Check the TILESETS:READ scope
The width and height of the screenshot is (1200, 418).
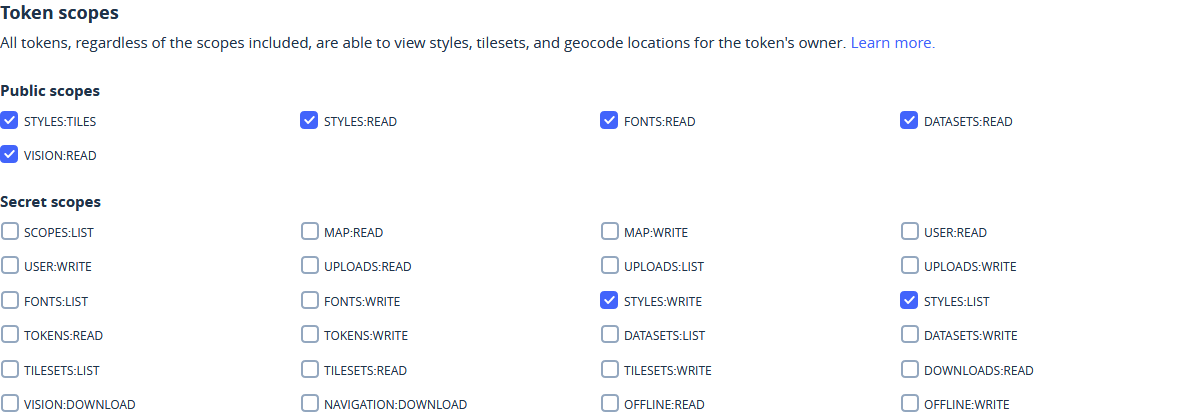tap(309, 369)
